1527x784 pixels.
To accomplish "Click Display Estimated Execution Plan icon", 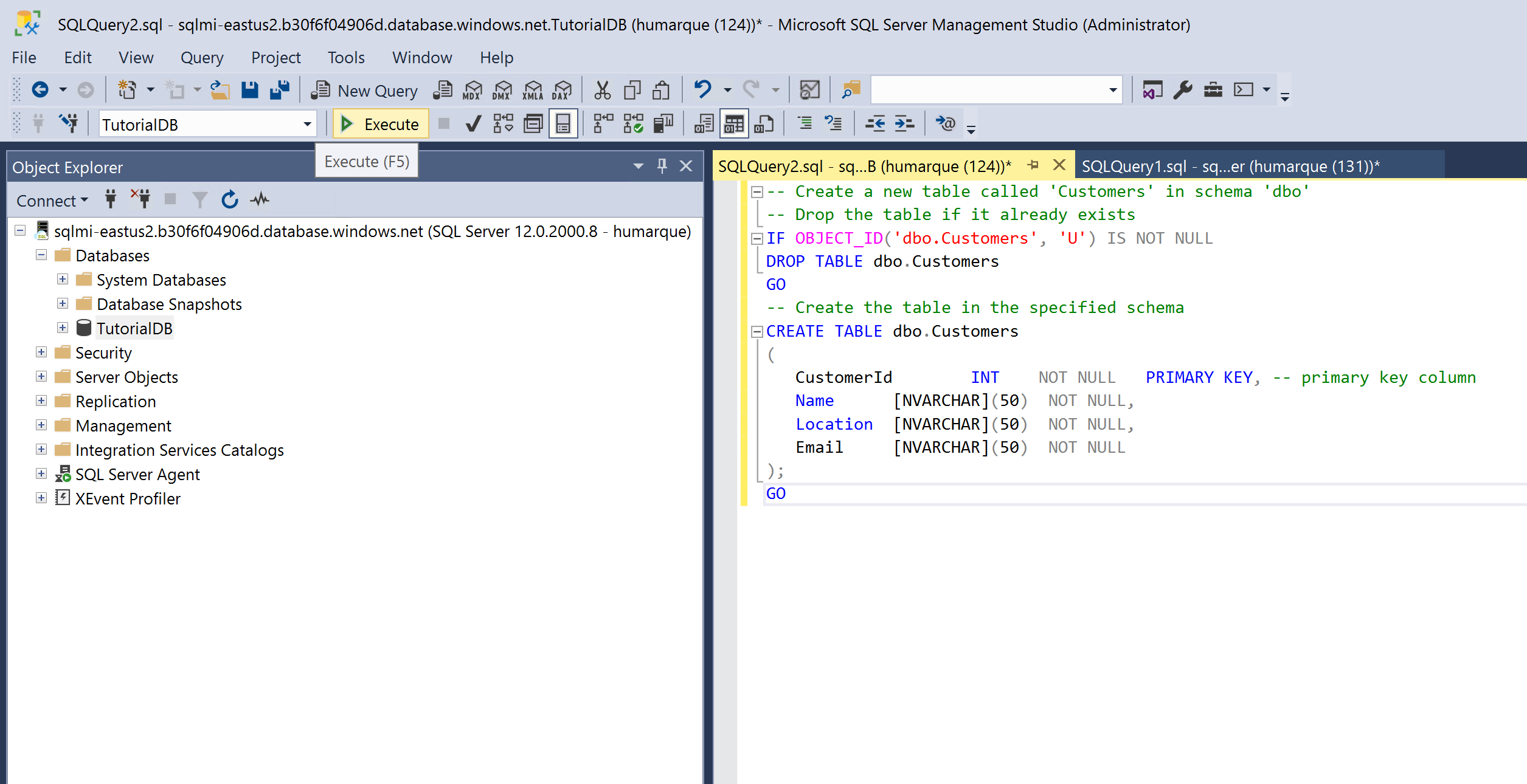I will point(504,124).
